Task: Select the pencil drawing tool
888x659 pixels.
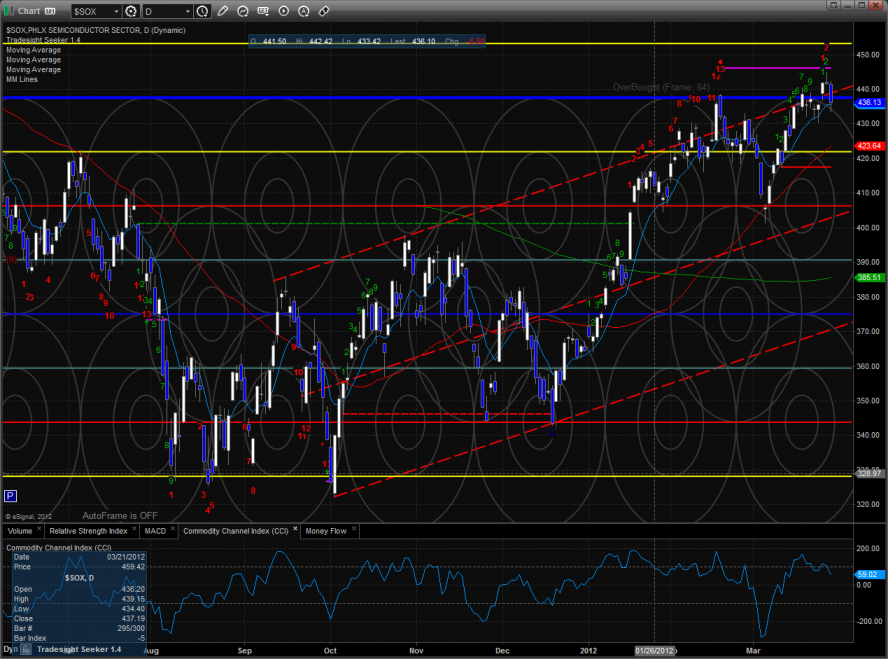Action: pyautogui.click(x=221, y=11)
